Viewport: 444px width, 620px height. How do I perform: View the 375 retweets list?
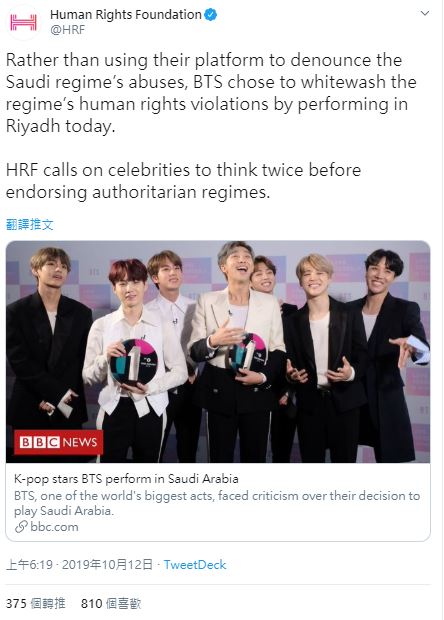pos(36,603)
